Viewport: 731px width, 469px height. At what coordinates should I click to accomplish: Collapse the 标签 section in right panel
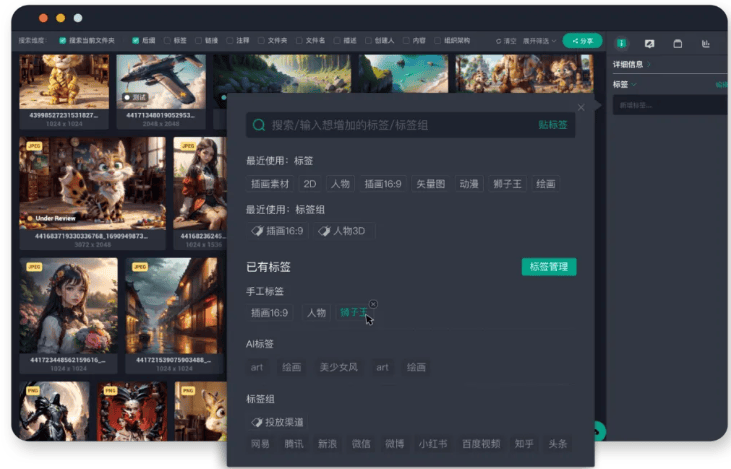pyautogui.click(x=634, y=84)
